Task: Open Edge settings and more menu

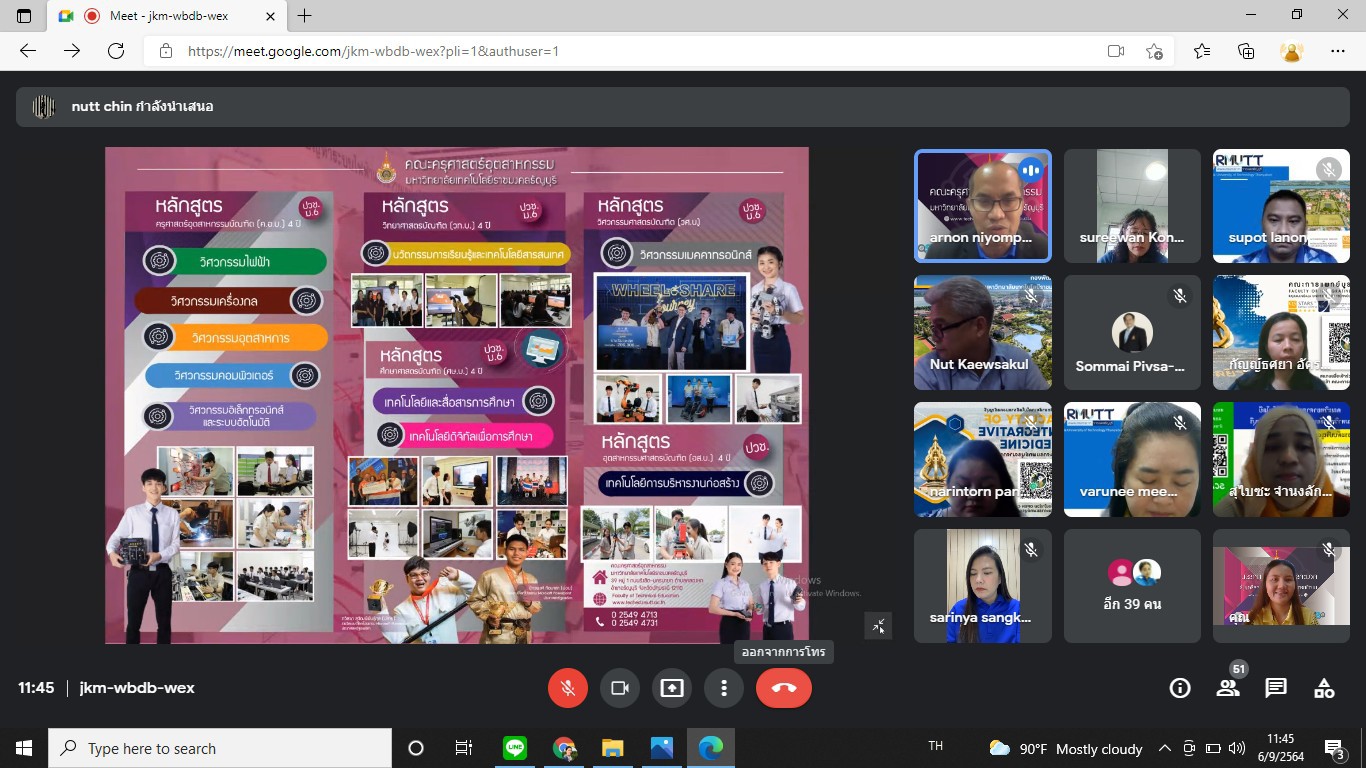Action: (1338, 51)
